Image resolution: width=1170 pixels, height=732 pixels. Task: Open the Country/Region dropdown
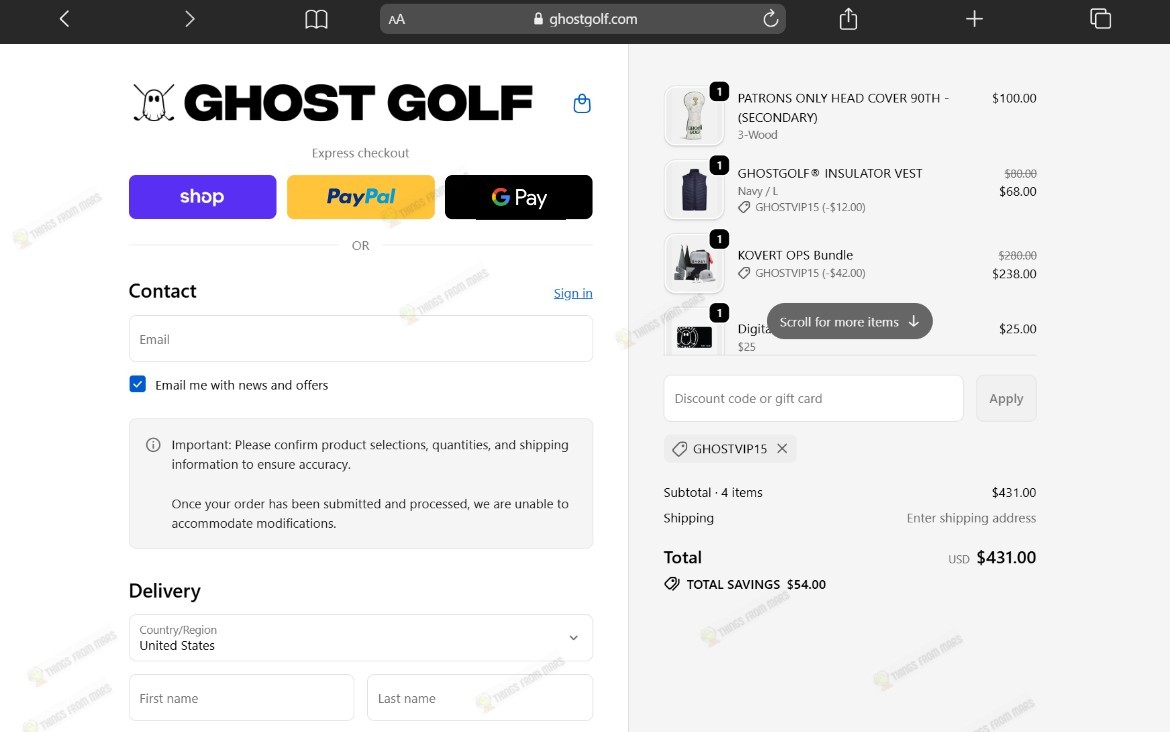tap(360, 638)
